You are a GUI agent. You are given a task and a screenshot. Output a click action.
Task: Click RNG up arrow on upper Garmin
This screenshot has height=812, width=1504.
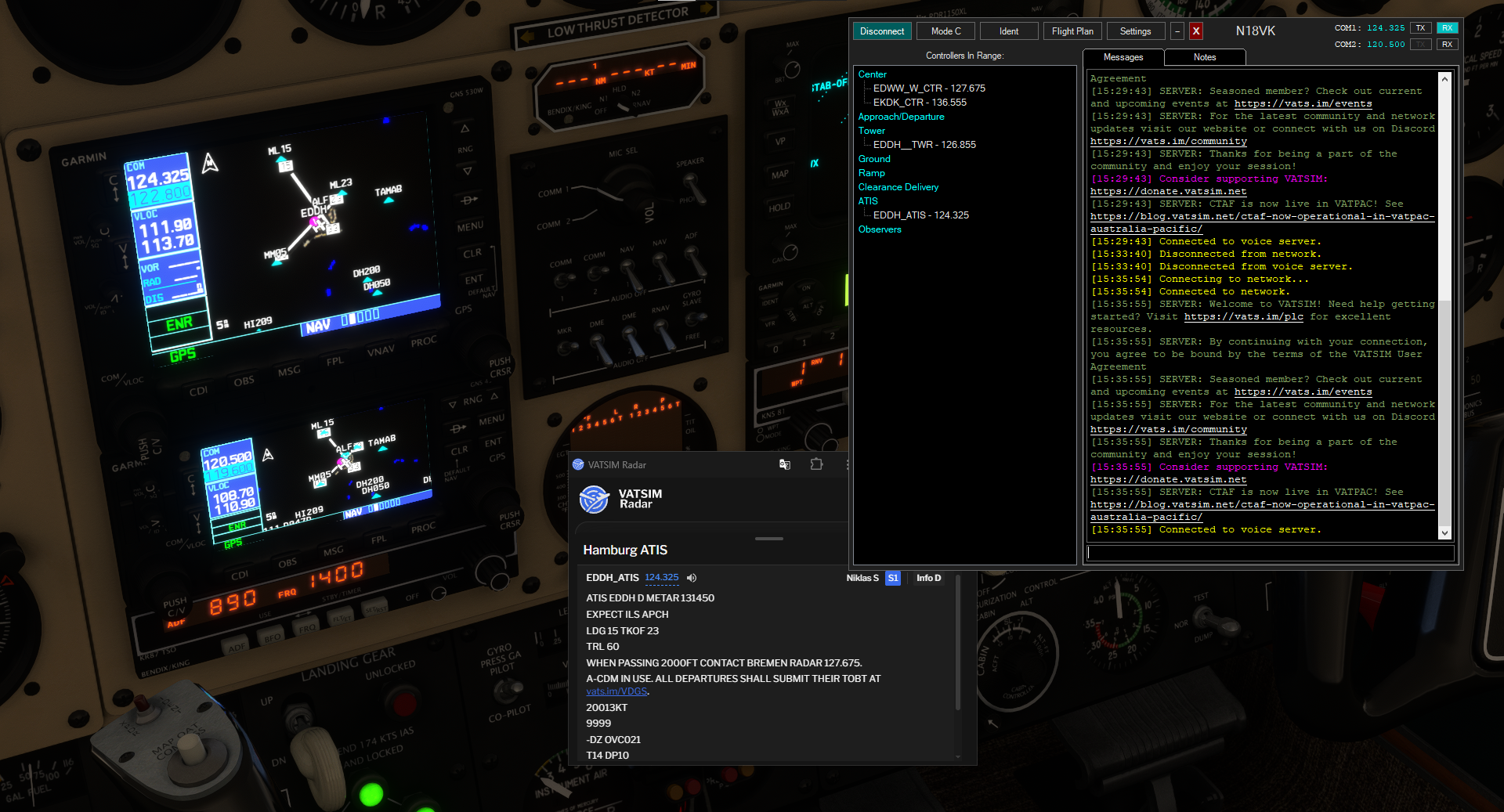pos(465,128)
